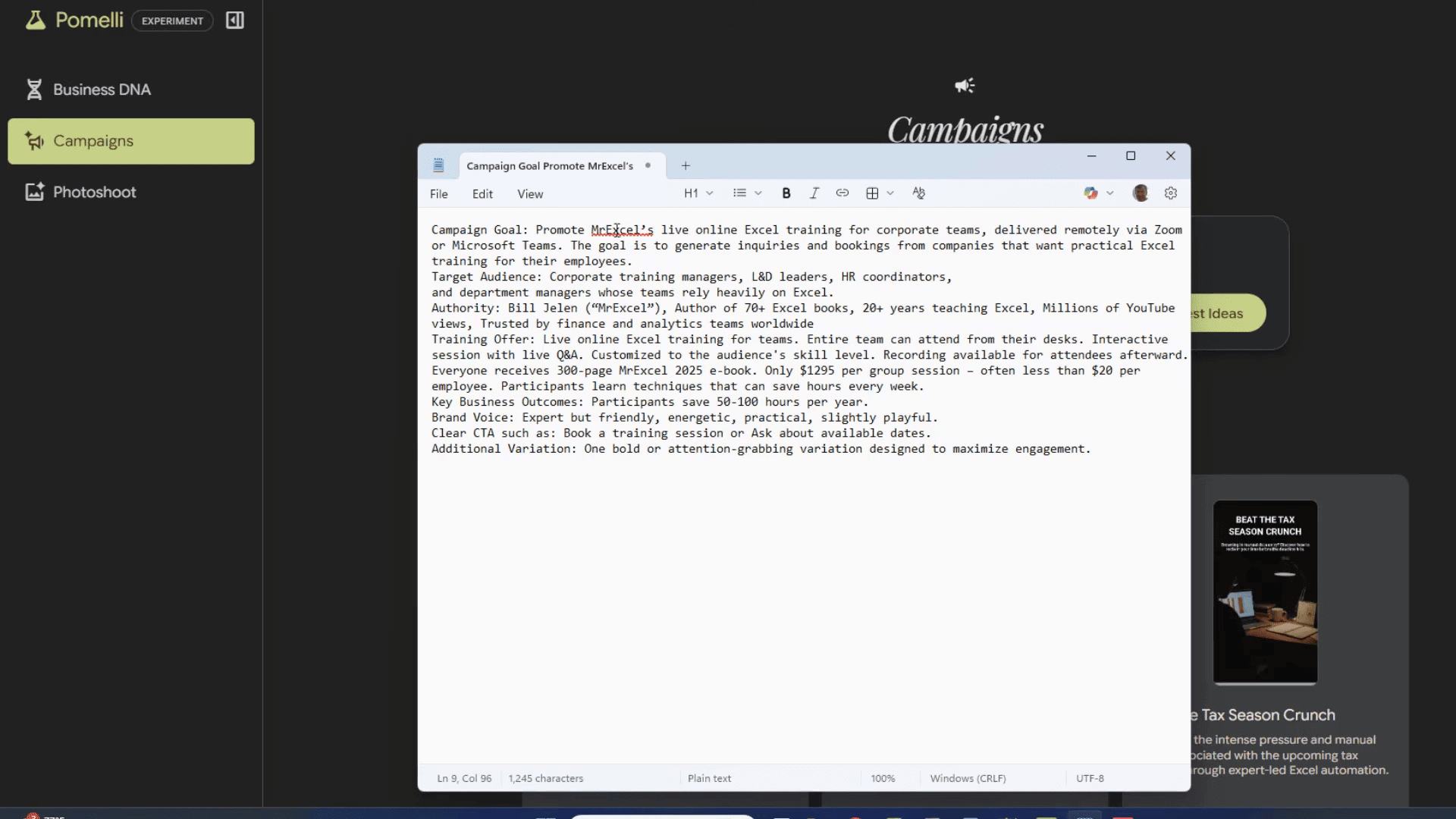This screenshot has width=1456, height=819.
Task: Open Notepad settings gear
Action: [x=1171, y=193]
